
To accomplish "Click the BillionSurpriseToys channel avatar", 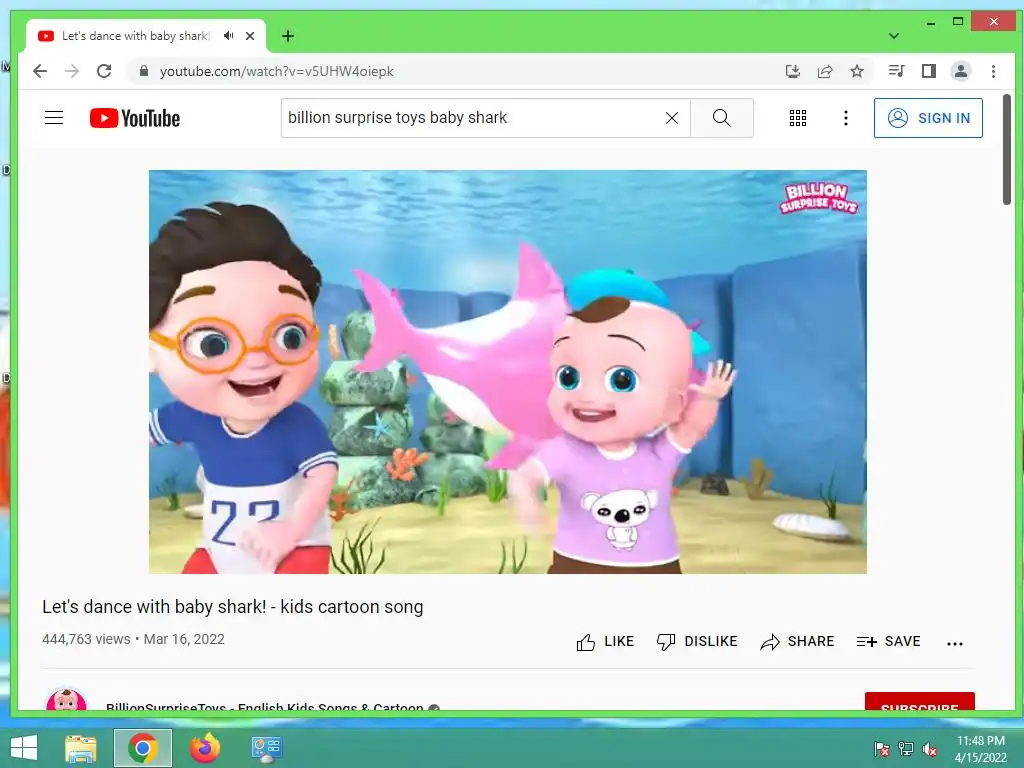I will click(x=66, y=699).
